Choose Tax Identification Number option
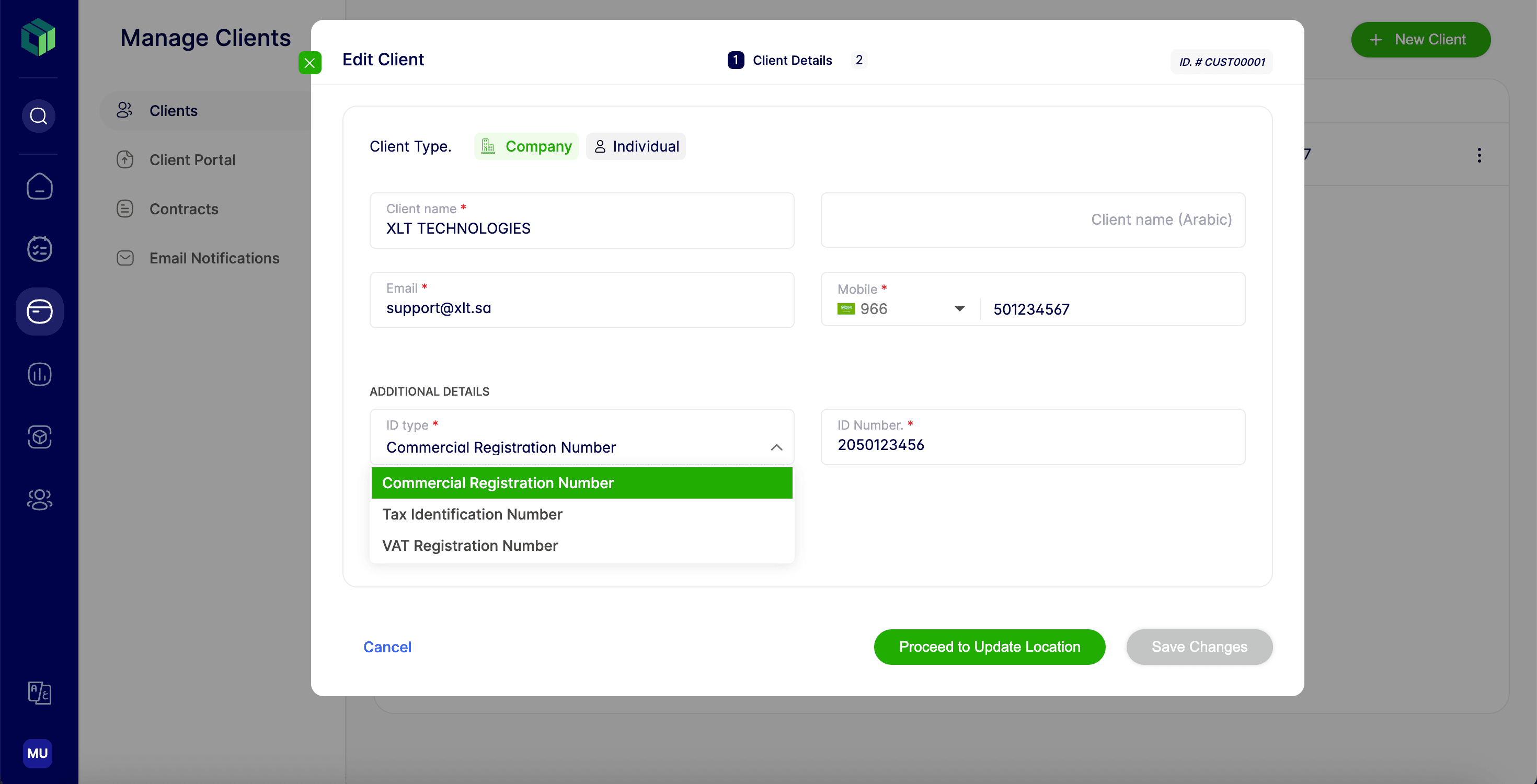The image size is (1537, 784). coord(472,514)
